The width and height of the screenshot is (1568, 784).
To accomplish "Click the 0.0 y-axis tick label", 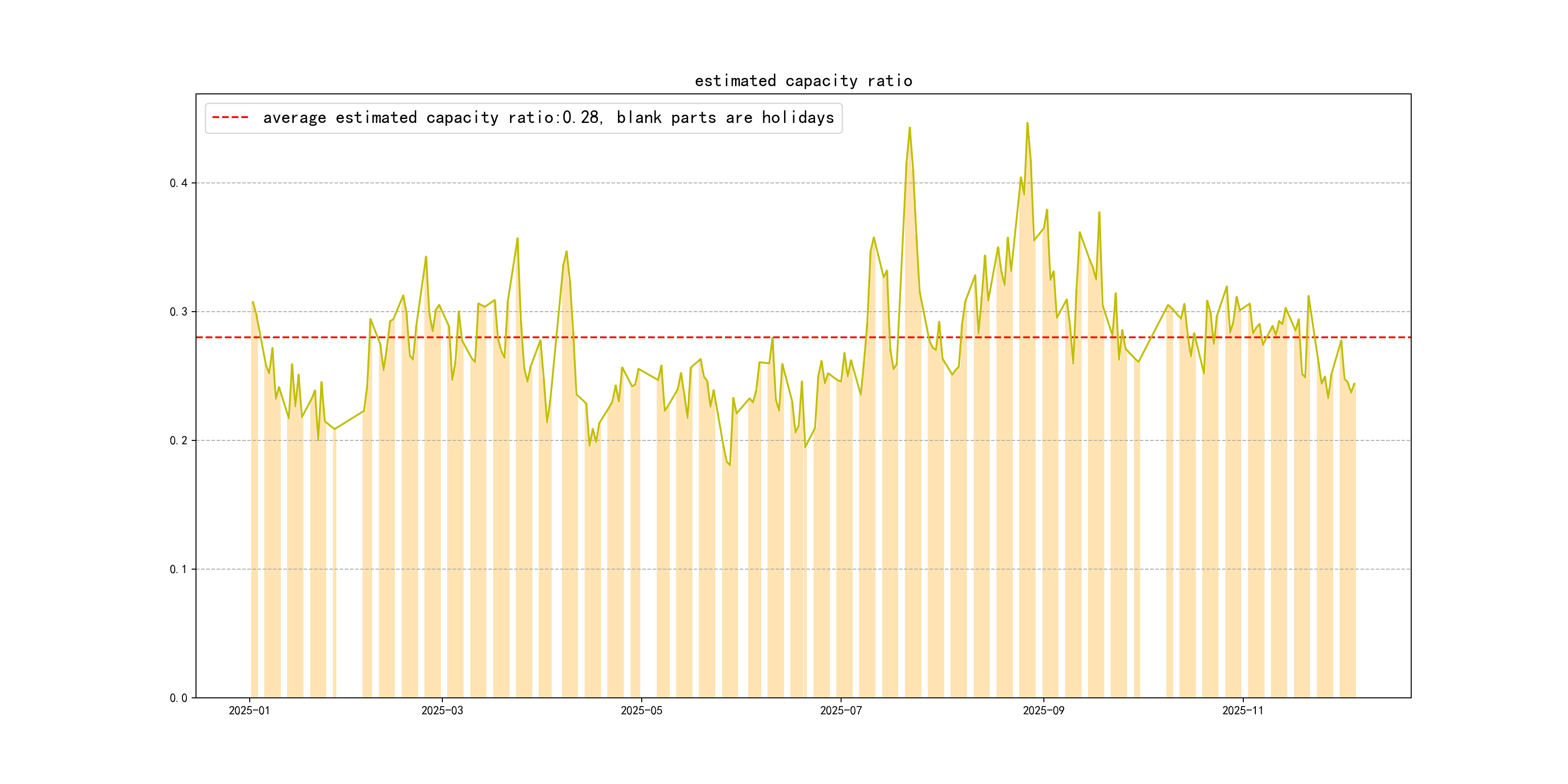I will click(x=179, y=698).
